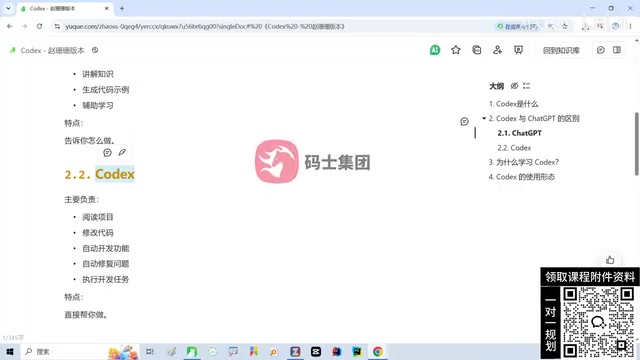This screenshot has width=640, height=360.
Task: Click the floating edit pen icon
Action: pyautogui.click(x=122, y=153)
